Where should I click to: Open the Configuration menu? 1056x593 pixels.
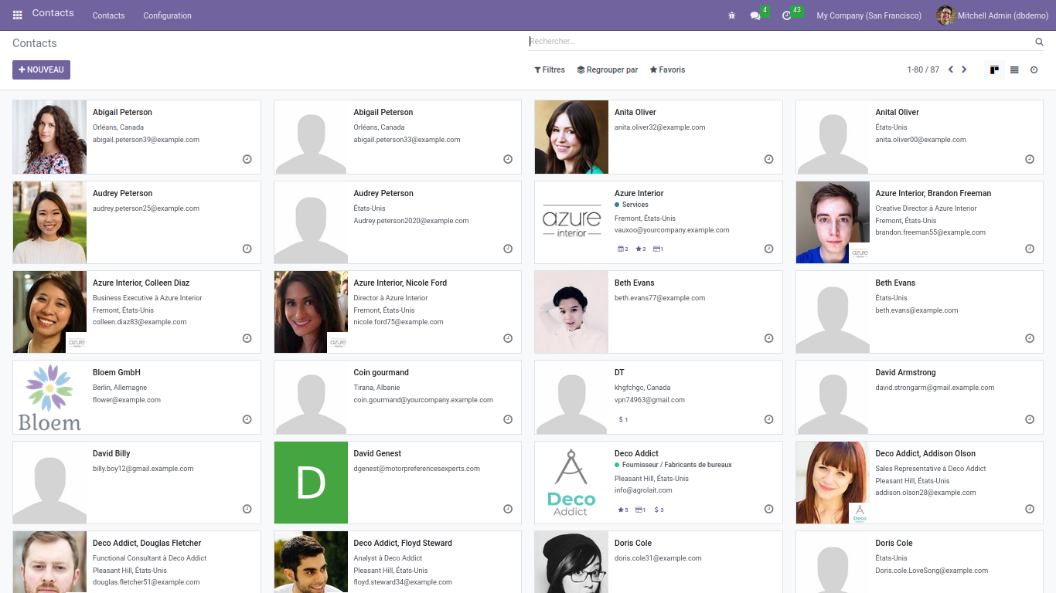point(167,15)
